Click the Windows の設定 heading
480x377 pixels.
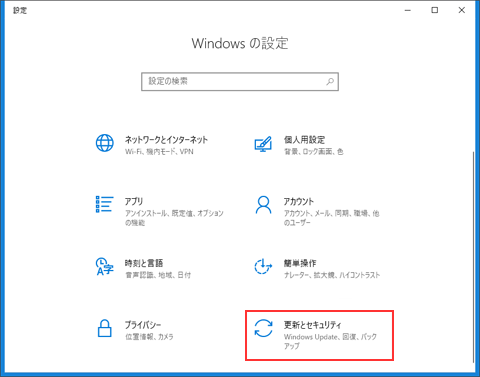click(x=240, y=43)
